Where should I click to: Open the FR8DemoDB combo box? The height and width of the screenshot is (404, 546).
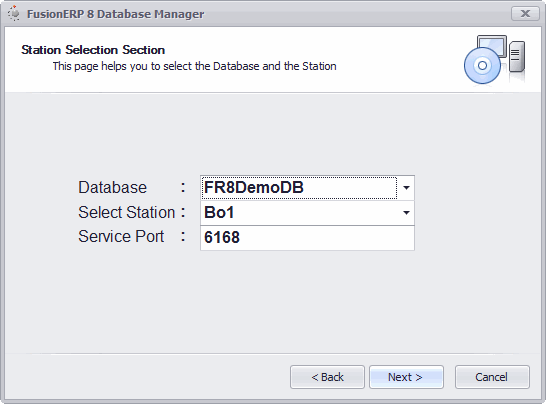[307, 188]
